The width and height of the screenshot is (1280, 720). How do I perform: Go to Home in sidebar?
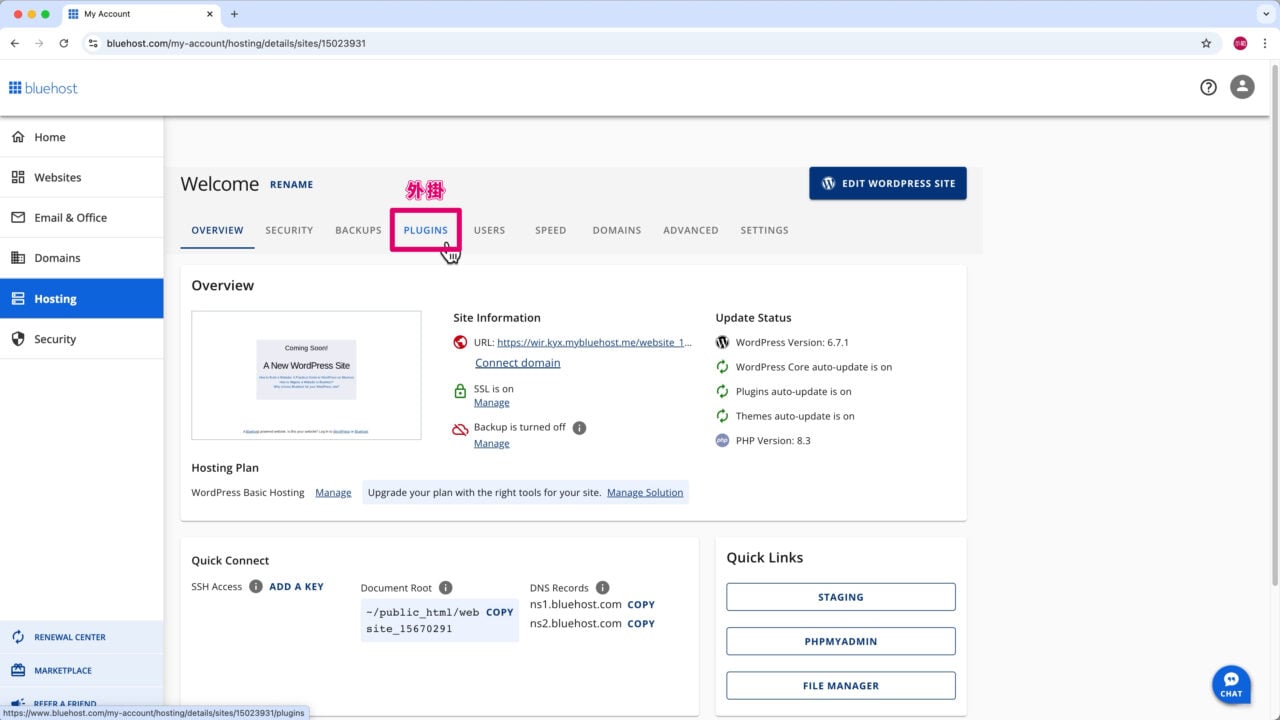coord(81,137)
